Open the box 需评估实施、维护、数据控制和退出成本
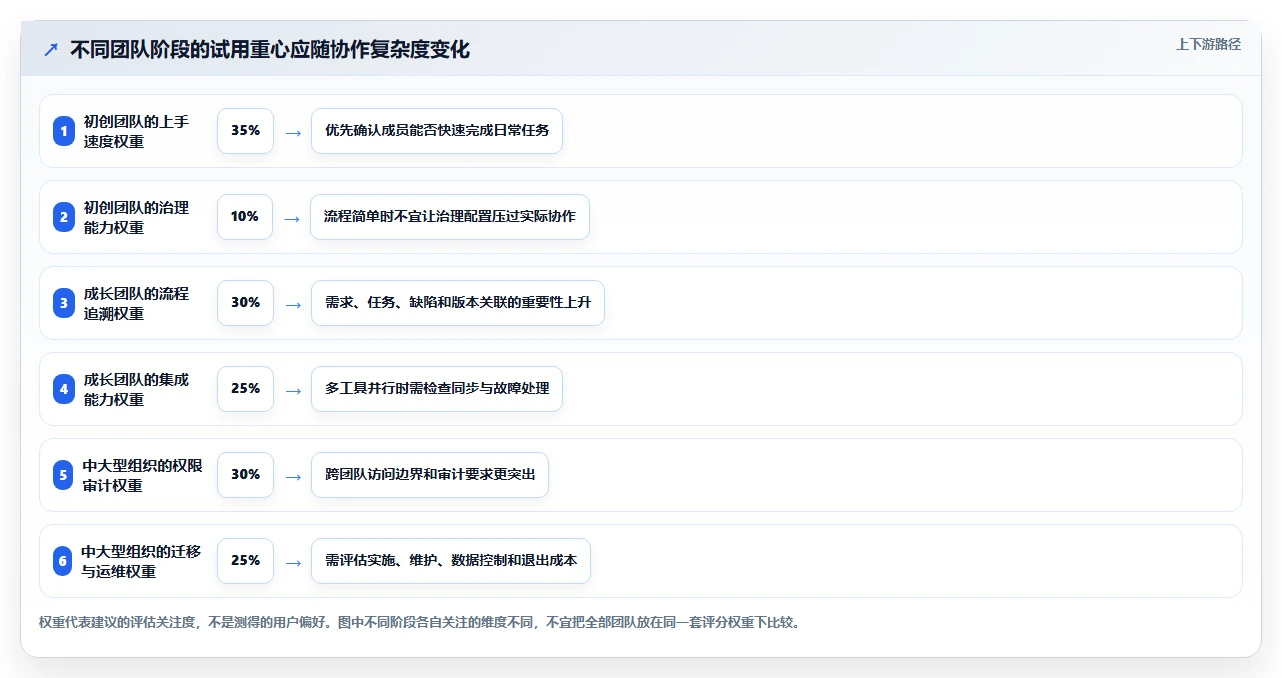The height and width of the screenshot is (678, 1282). click(x=451, y=561)
